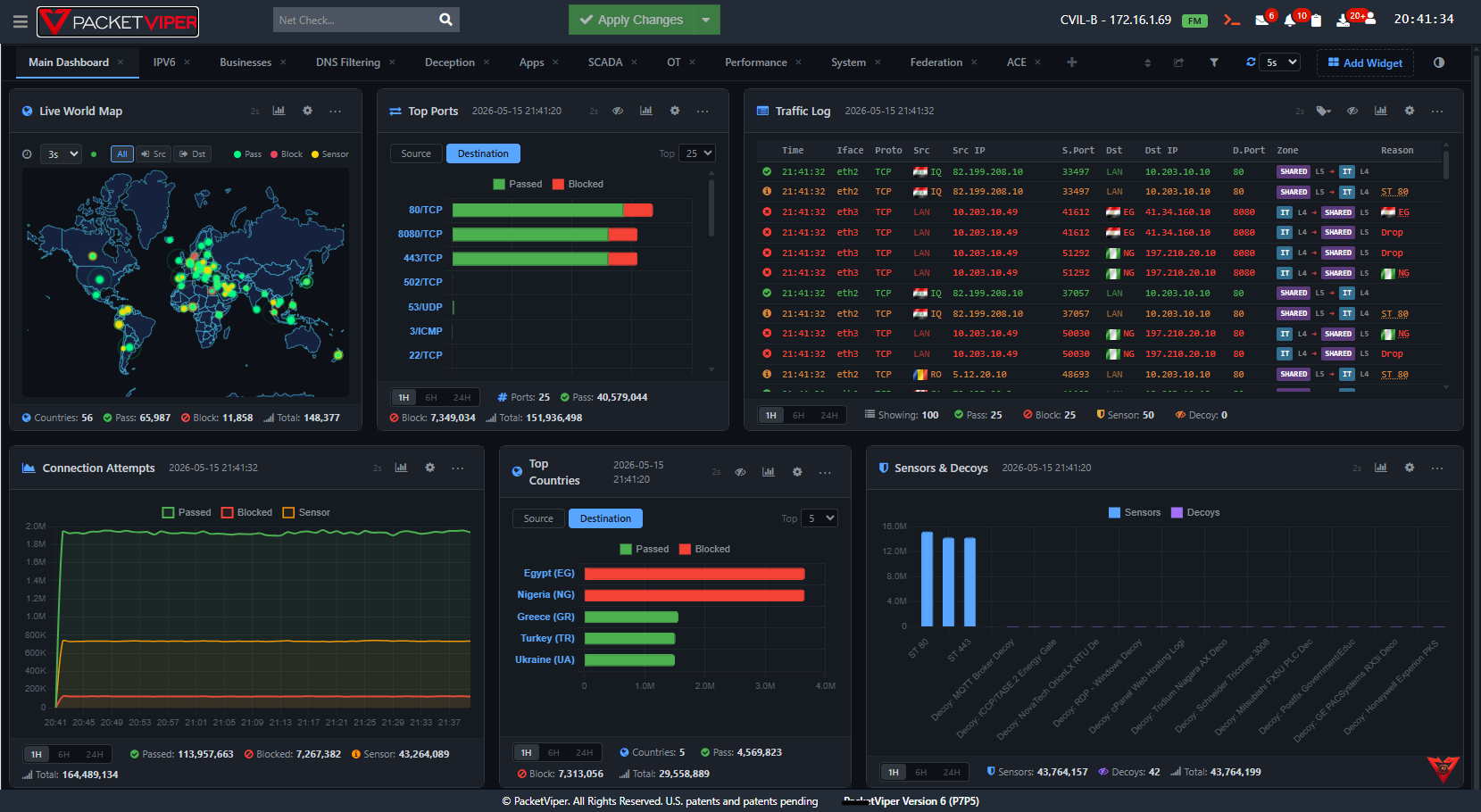The width and height of the screenshot is (1481, 812).
Task: Open Top Ports Top 25 dropdown
Action: coord(697,153)
